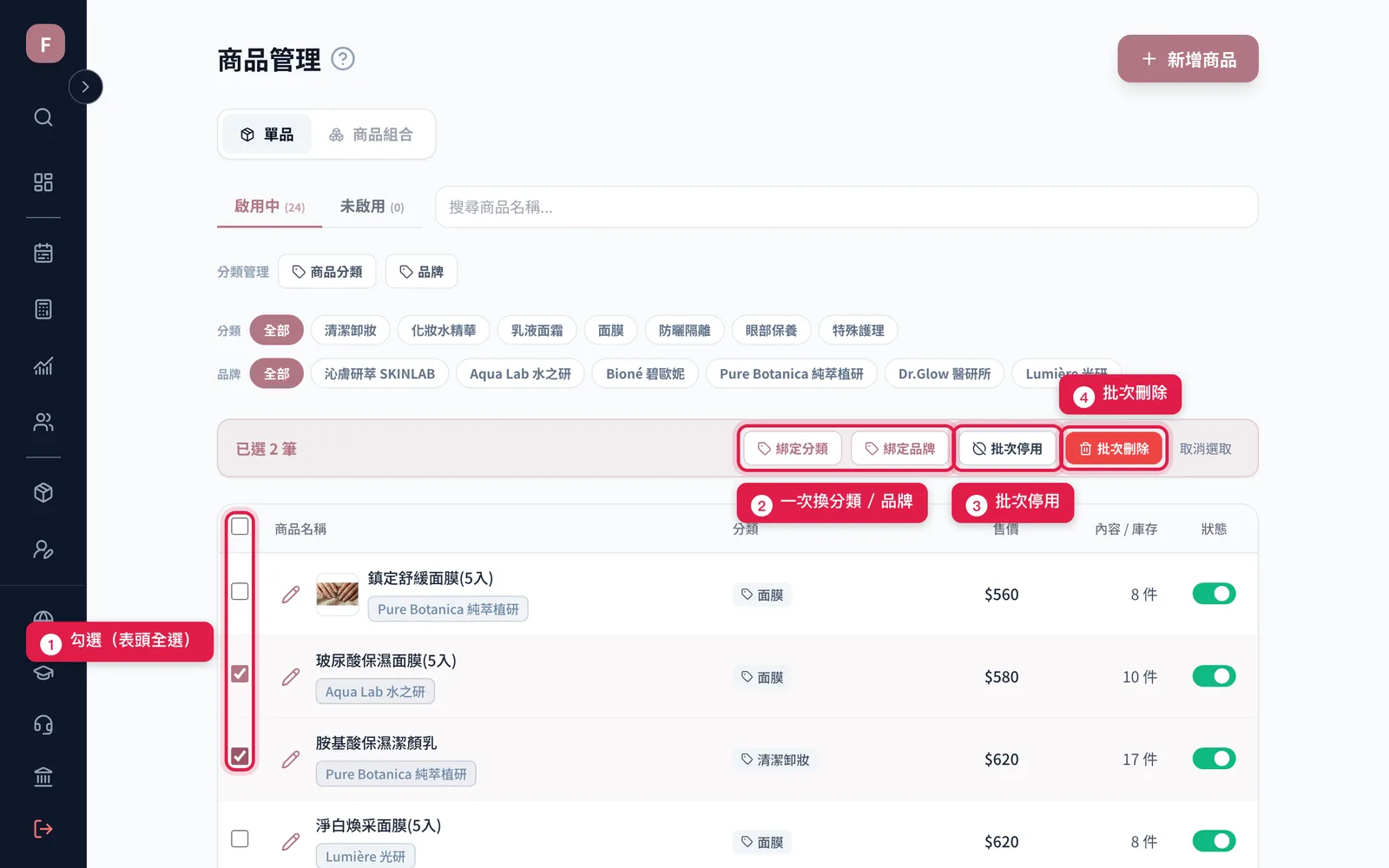The height and width of the screenshot is (868, 1389).
Task: Open the headset support icon in sidebar
Action: pyautogui.click(x=43, y=725)
